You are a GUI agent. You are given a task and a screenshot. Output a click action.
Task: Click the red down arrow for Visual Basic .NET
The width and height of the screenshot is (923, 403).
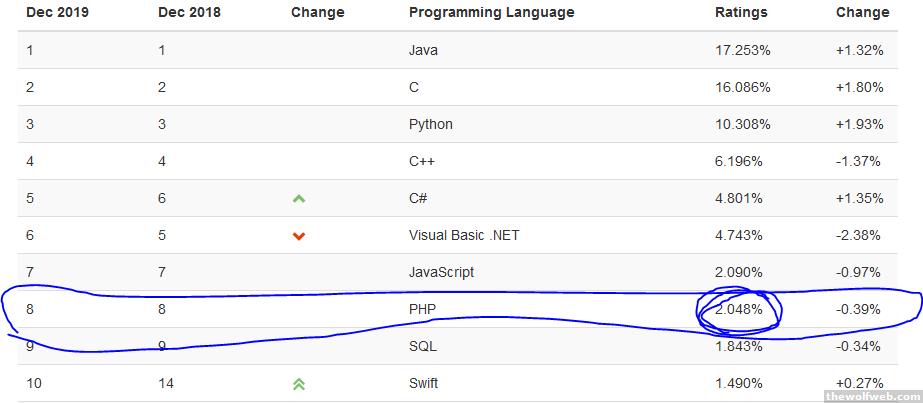(298, 236)
